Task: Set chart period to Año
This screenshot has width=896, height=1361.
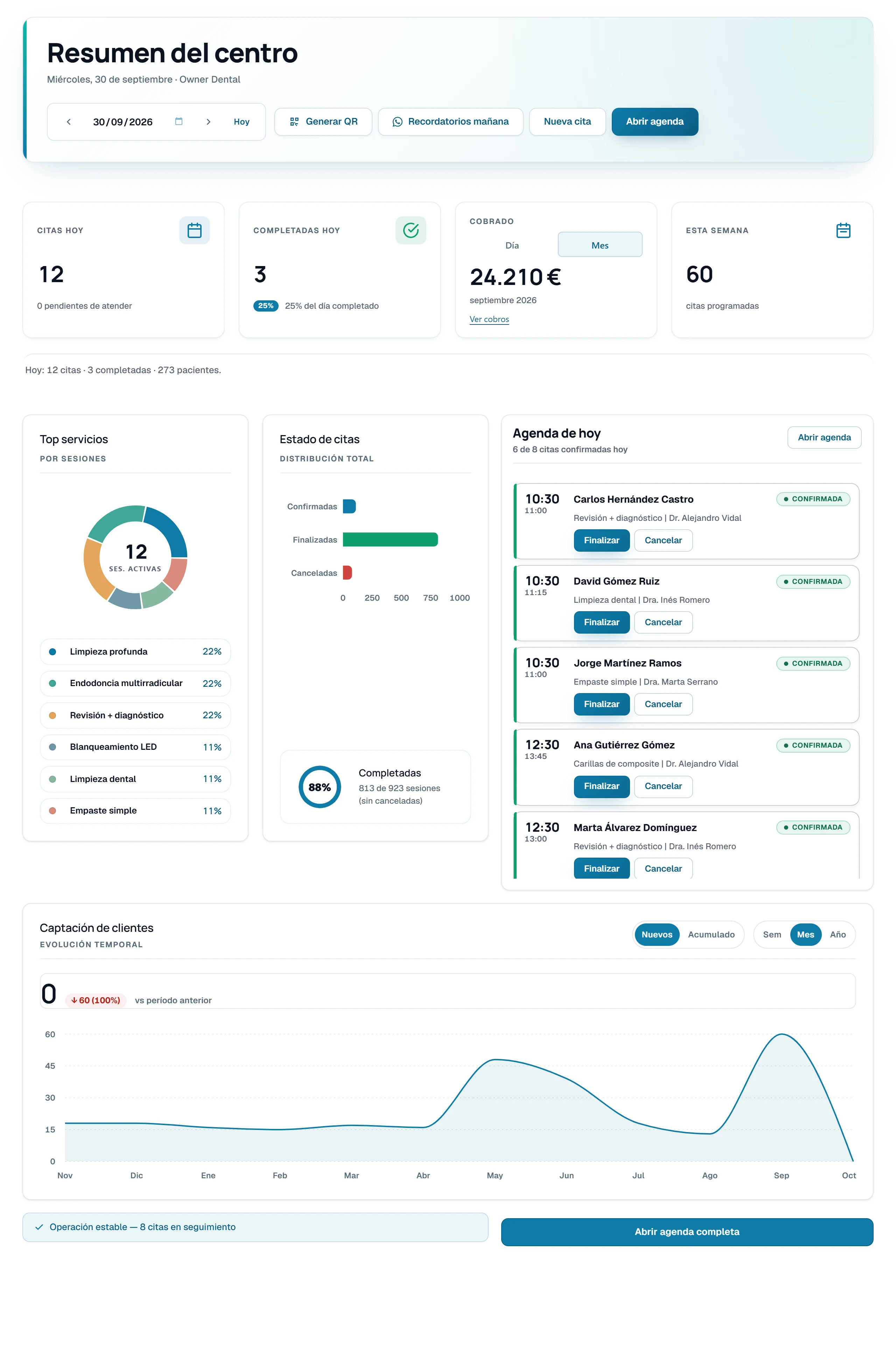Action: tap(838, 934)
